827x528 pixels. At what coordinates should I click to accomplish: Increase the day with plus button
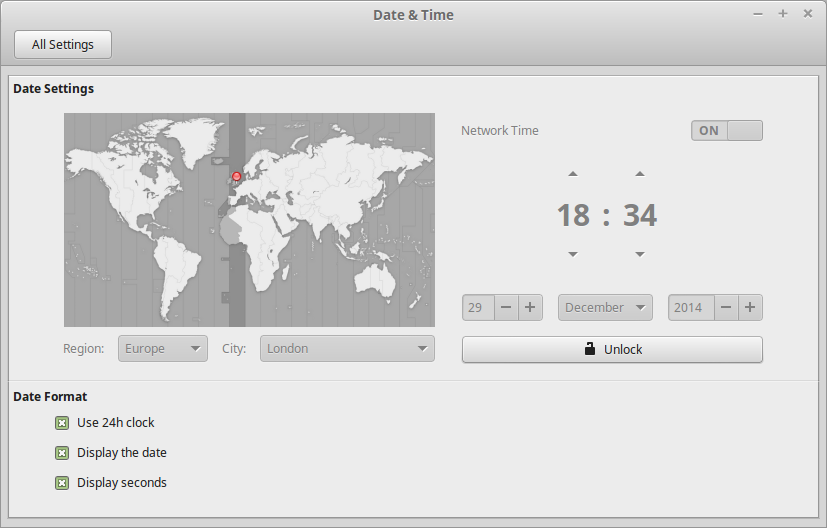click(530, 308)
